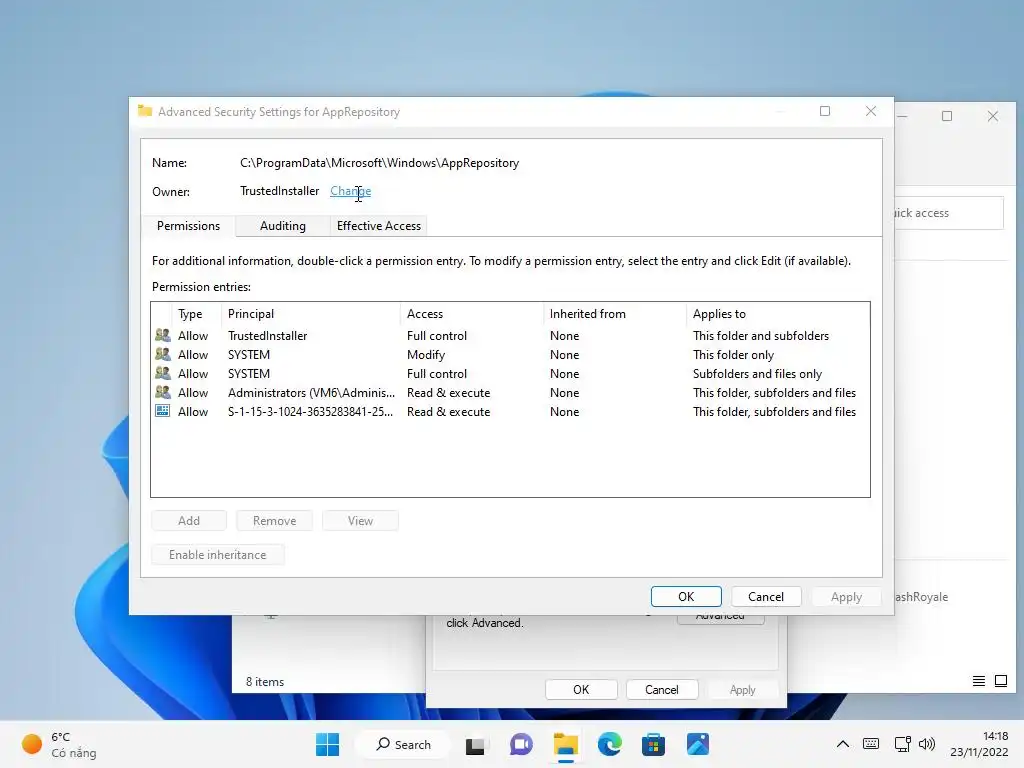
Task: Open network settings tray icon
Action: coord(903,744)
